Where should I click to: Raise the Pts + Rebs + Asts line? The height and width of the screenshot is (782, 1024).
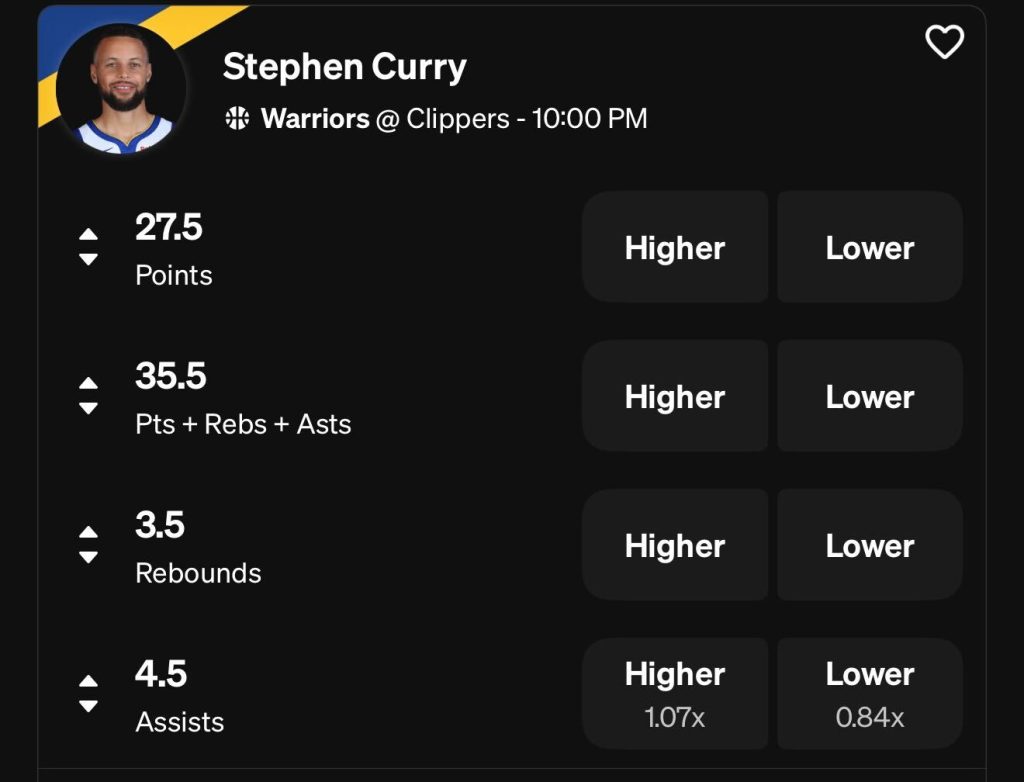[x=88, y=383]
